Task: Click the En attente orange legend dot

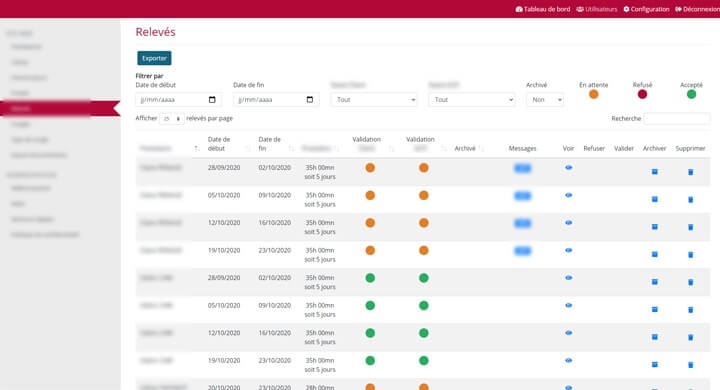Action: pyautogui.click(x=594, y=94)
